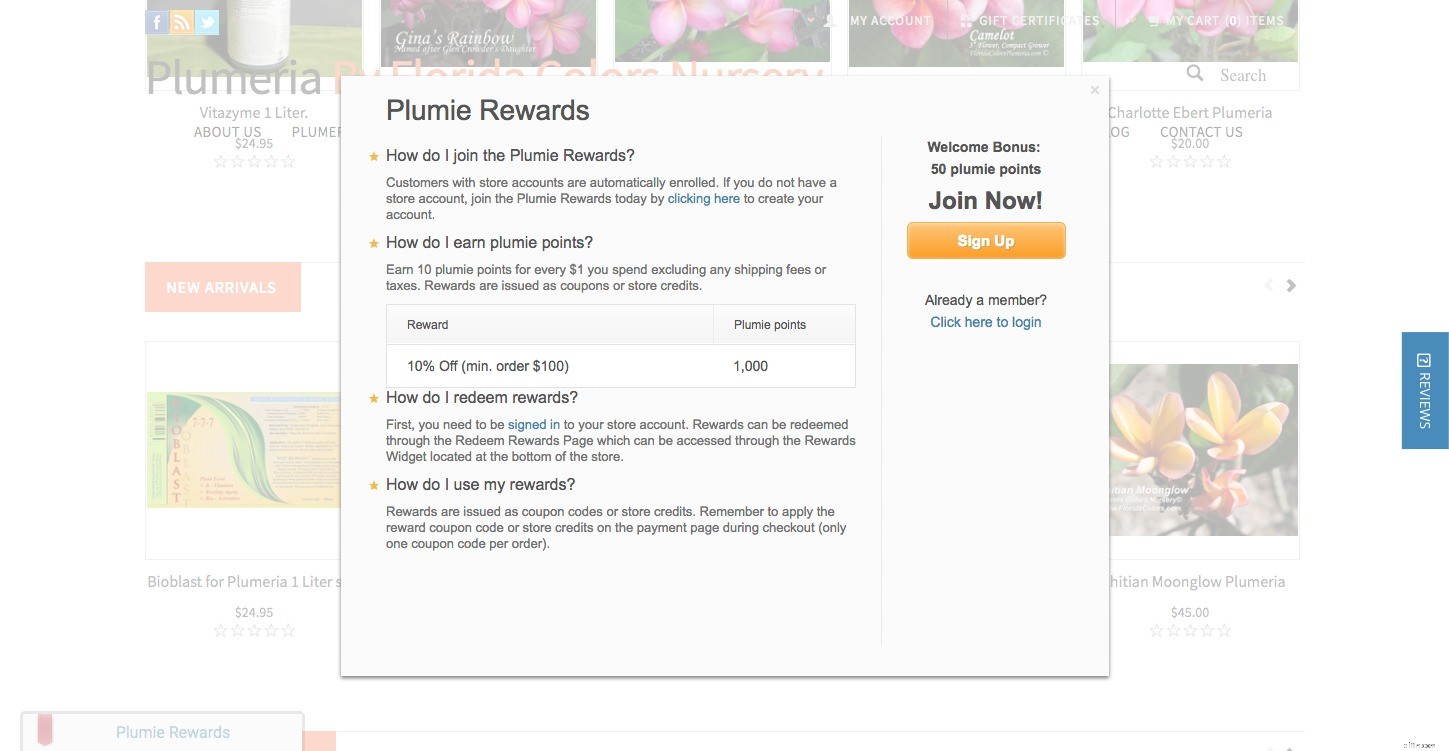The image size is (1449, 751).
Task: Click the left carousel arrow
Action: 1269,285
